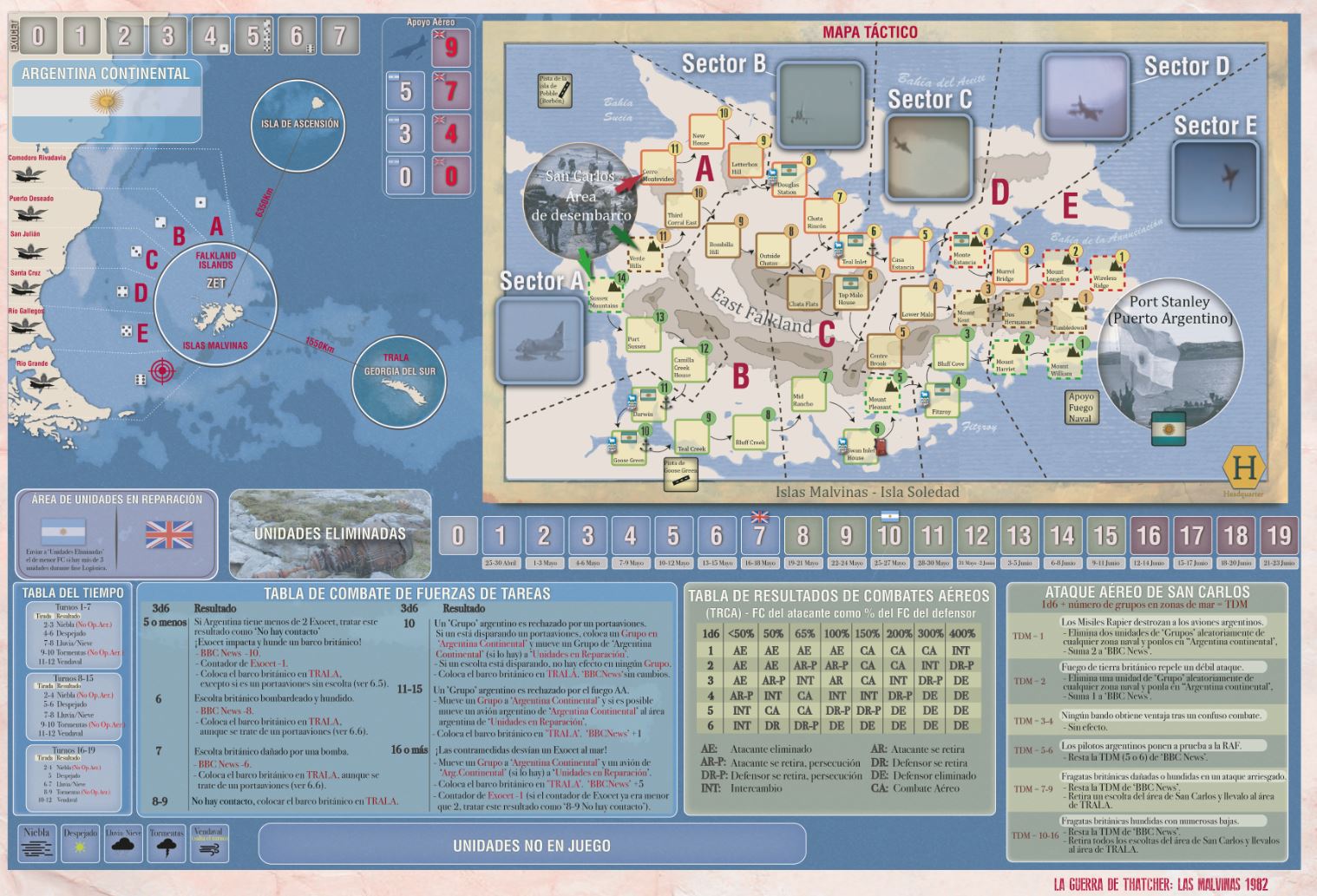Click British Apoyo Aéreo box 9
Image resolution: width=1317 pixels, height=896 pixels.
pos(451,47)
